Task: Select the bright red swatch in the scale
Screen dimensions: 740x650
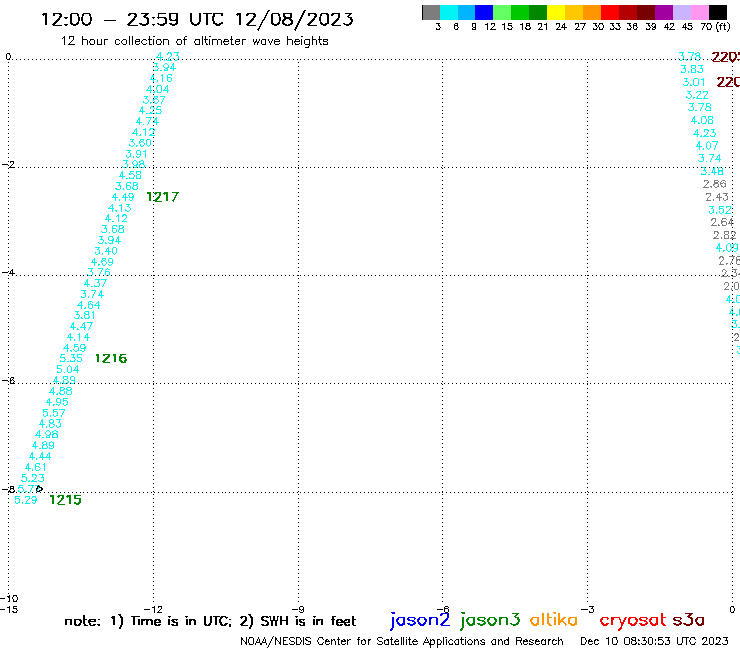Action: [x=610, y=12]
